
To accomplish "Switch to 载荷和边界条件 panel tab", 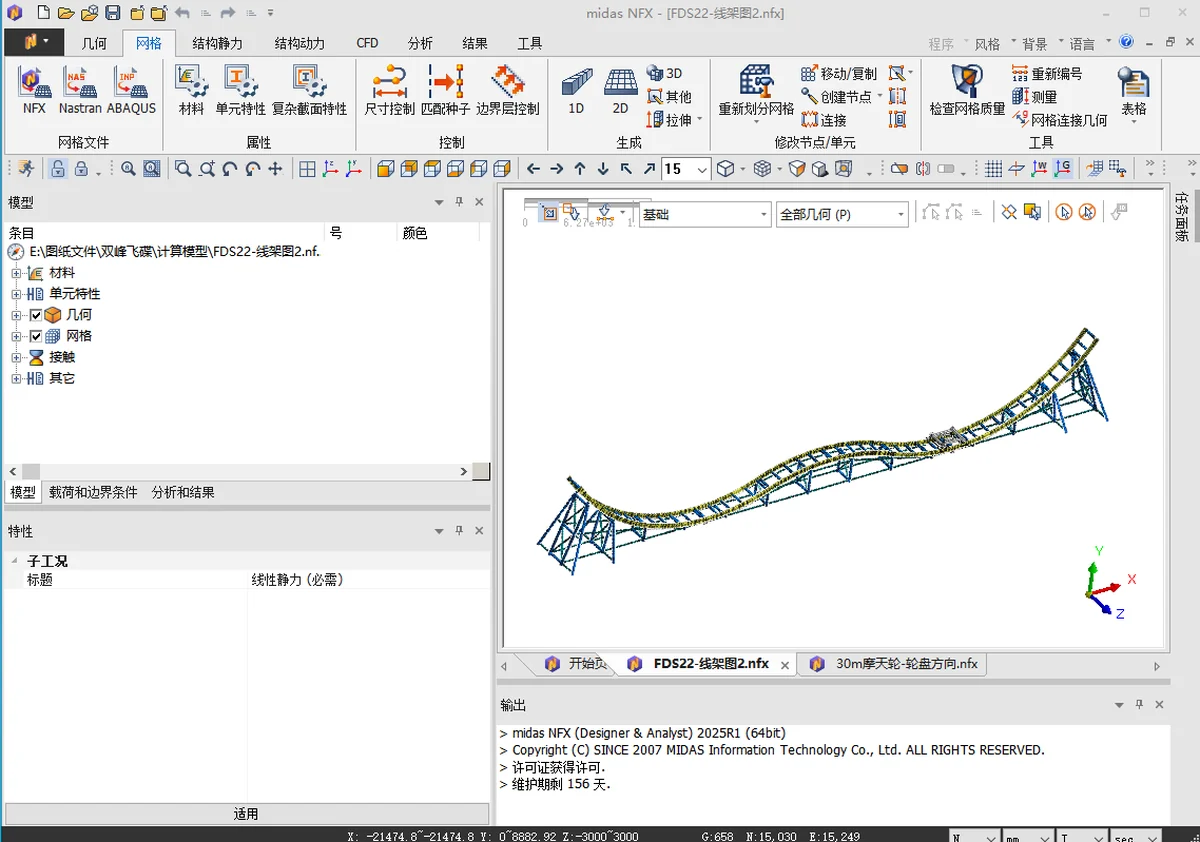I will click(x=93, y=492).
